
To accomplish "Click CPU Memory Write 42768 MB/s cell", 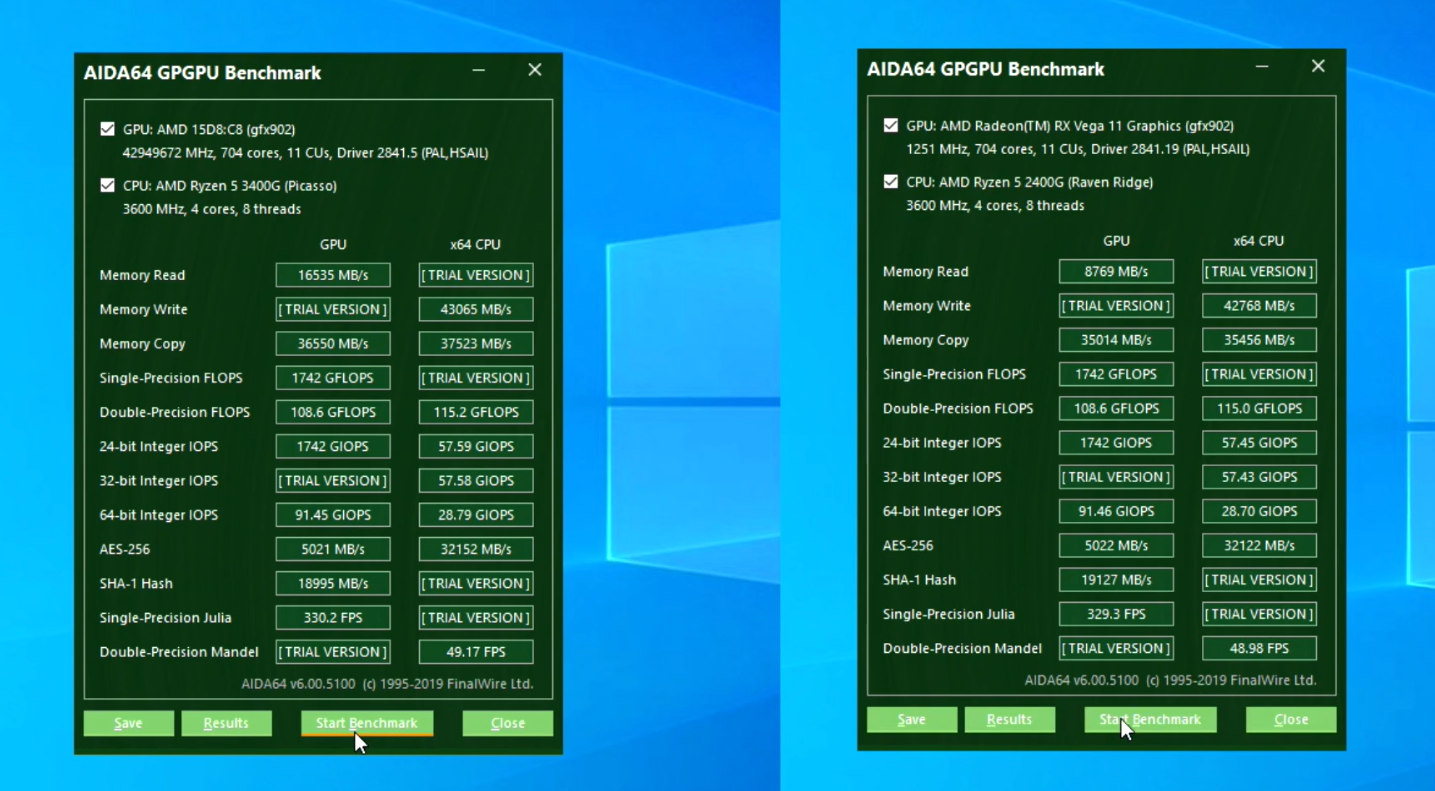I will (1259, 305).
